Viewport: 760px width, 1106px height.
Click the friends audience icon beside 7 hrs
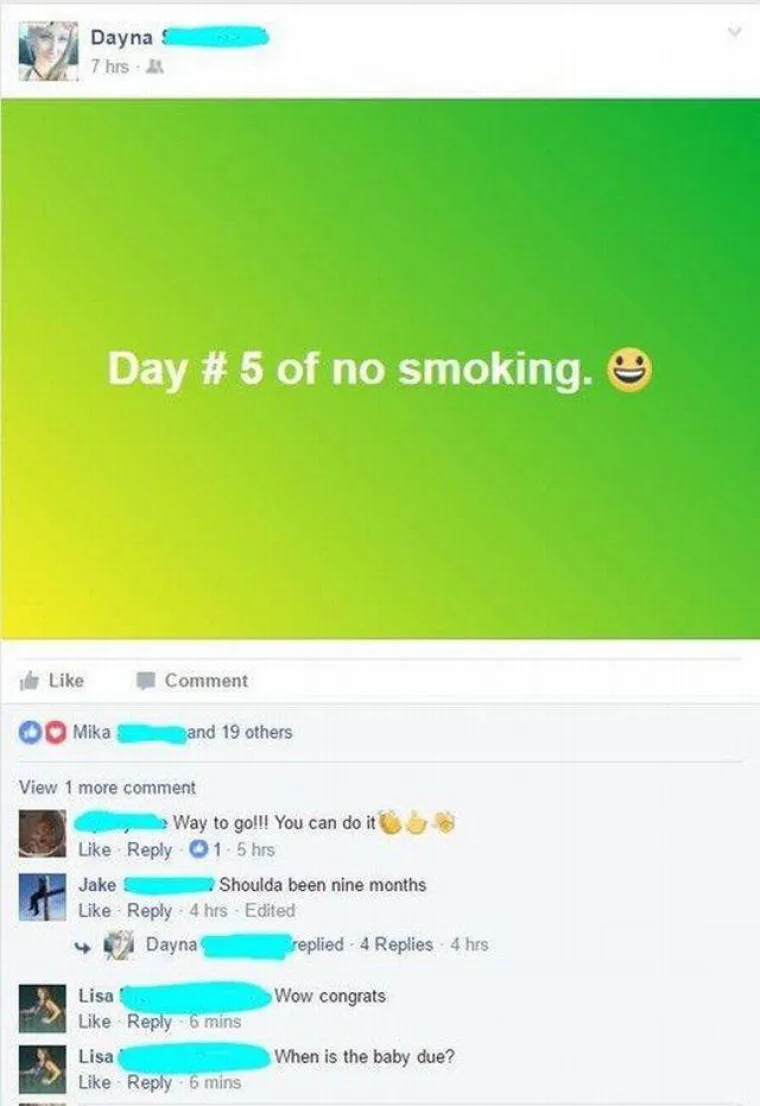[x=157, y=67]
